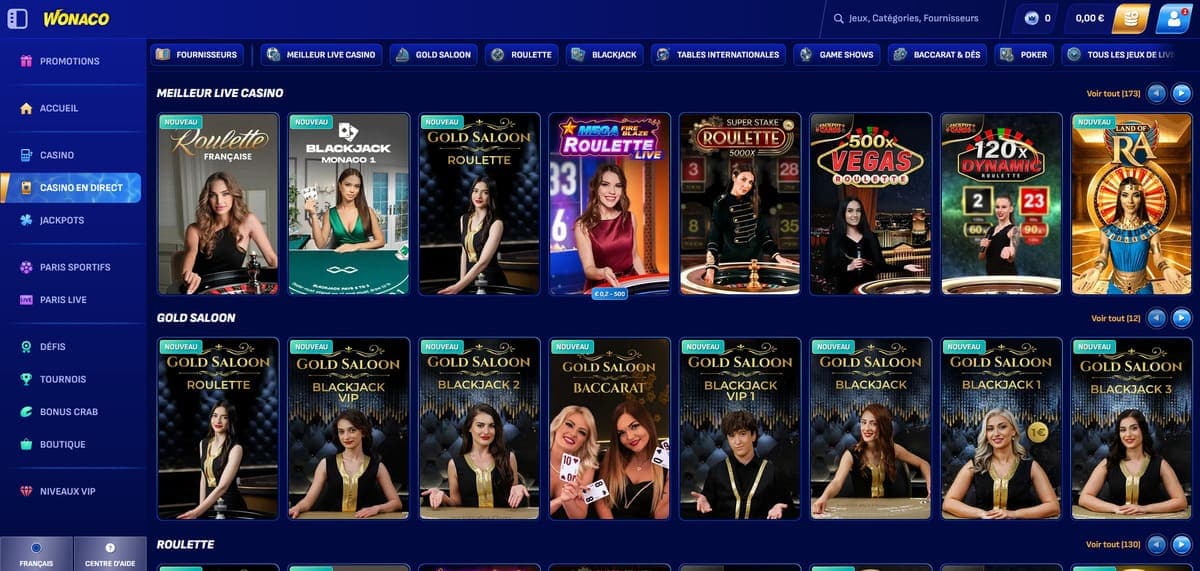
Task: Select the Gold Saloon category tab
Action: pyautogui.click(x=433, y=54)
